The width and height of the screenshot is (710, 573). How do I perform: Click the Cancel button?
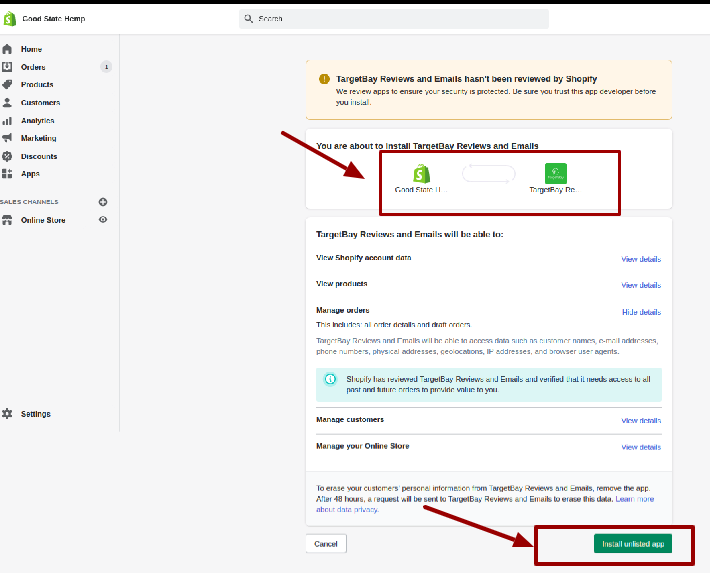coord(326,544)
